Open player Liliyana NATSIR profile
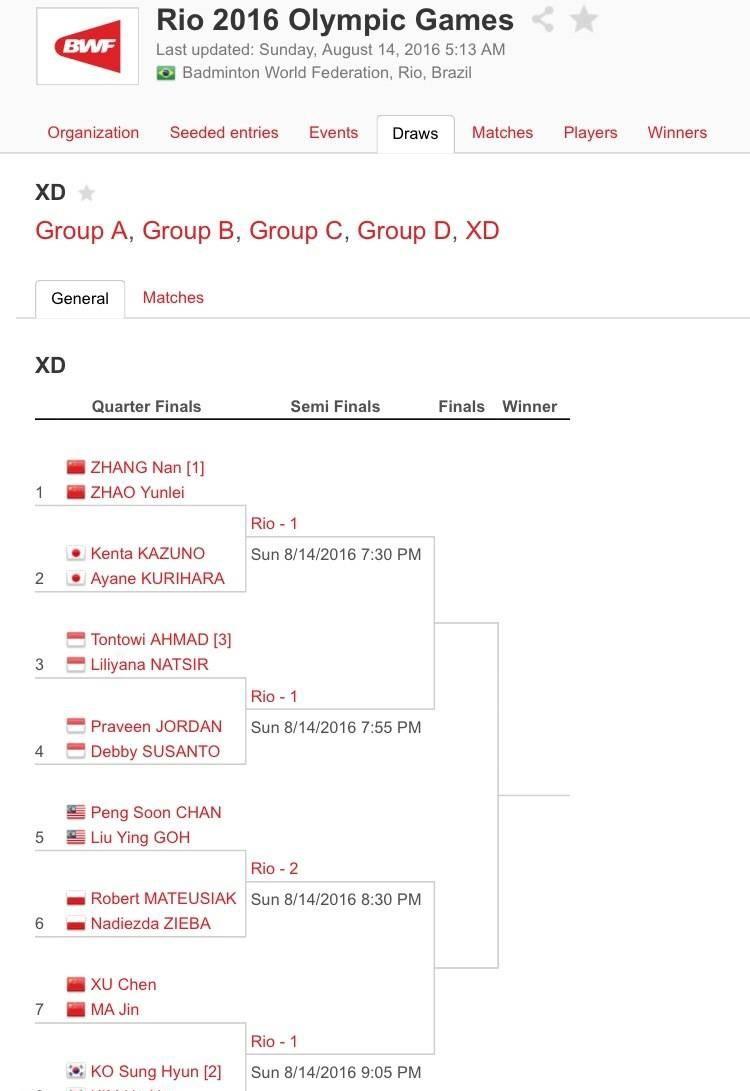The image size is (750, 1091). point(150,664)
